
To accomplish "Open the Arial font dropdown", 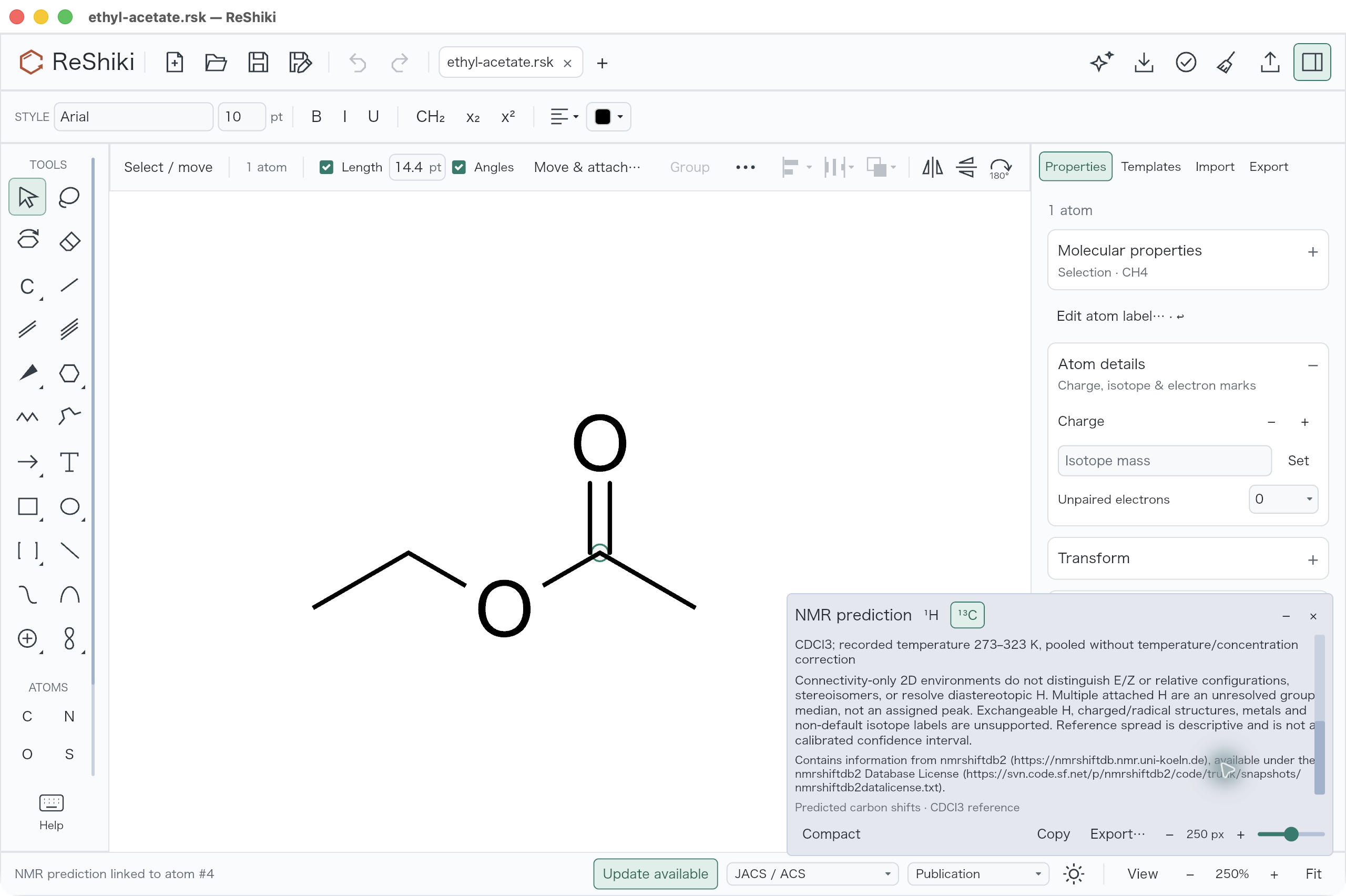I will point(134,117).
